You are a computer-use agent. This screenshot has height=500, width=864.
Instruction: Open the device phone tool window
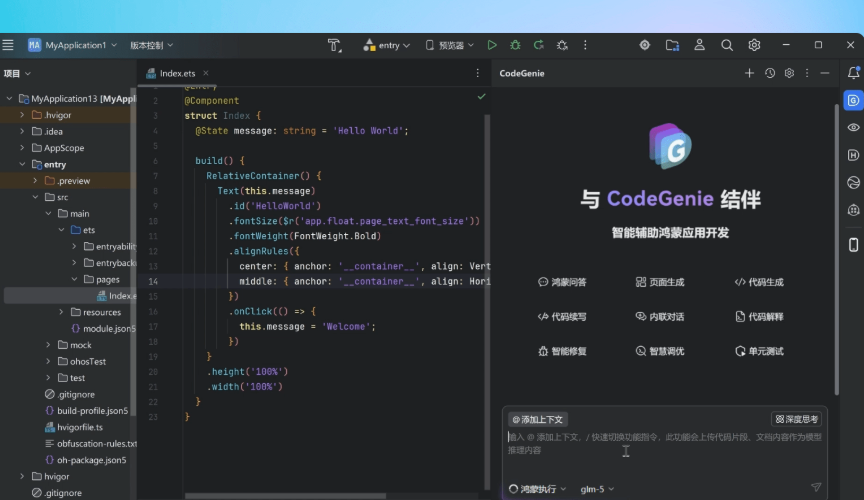[x=853, y=245]
